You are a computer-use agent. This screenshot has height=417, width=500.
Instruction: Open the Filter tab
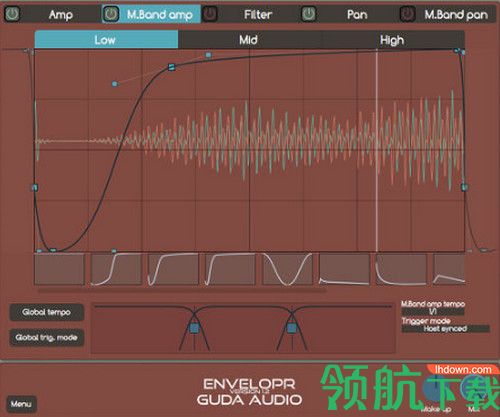click(x=258, y=14)
